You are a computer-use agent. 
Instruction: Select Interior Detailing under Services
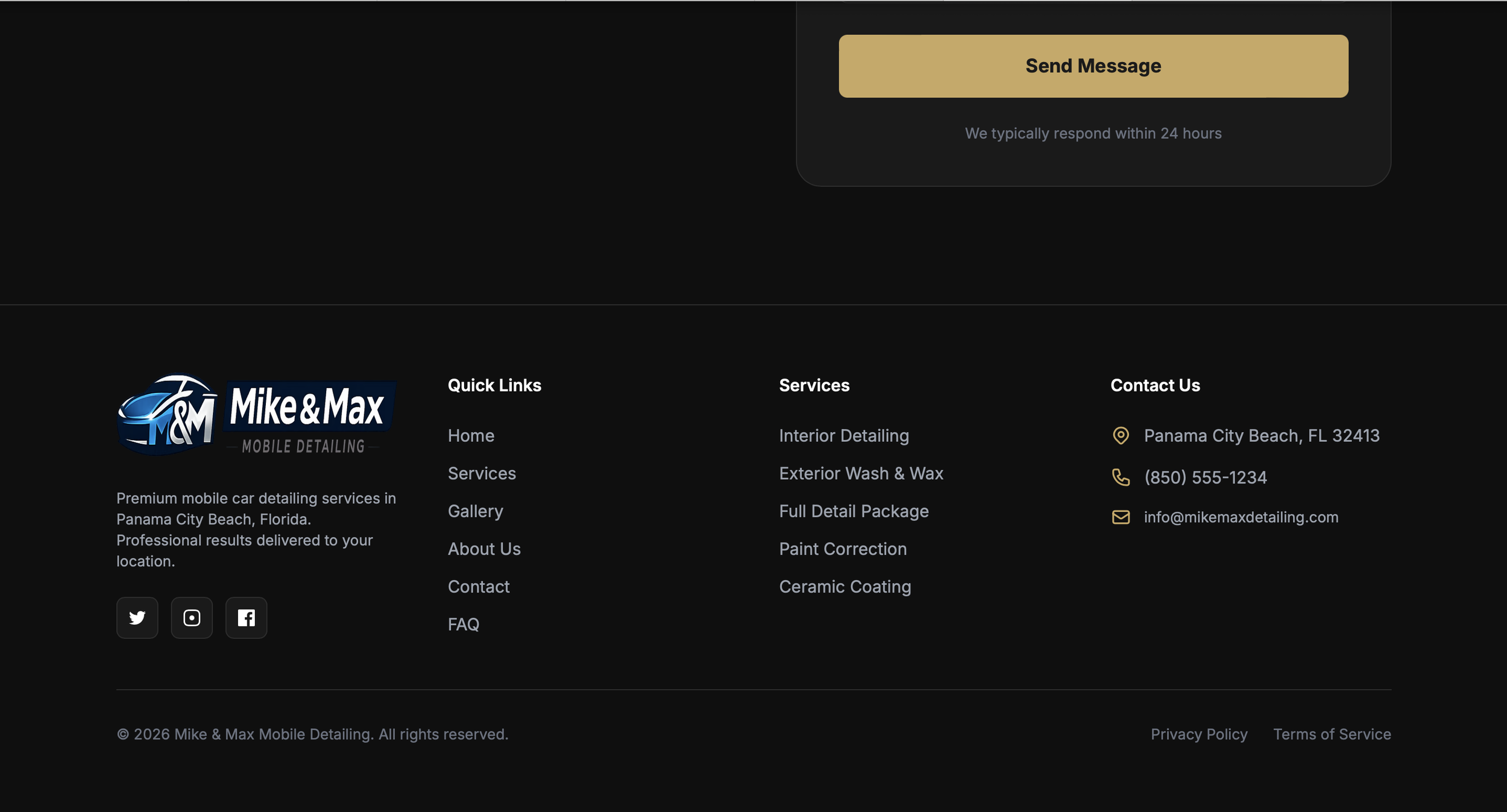pyautogui.click(x=844, y=435)
